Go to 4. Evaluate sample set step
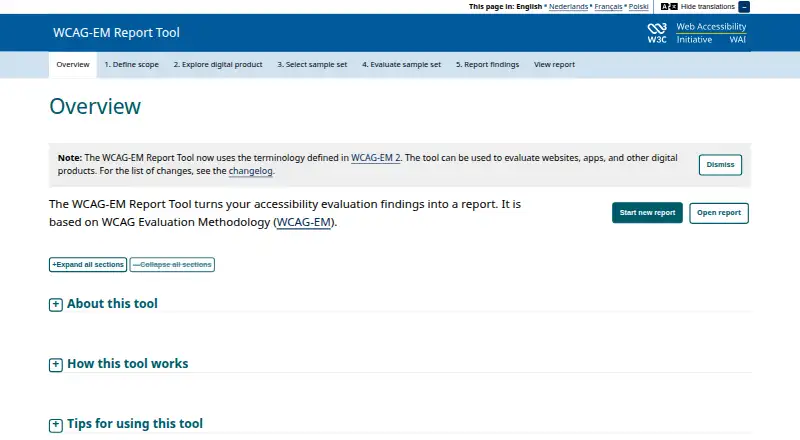Image resolution: width=800 pixels, height=440 pixels. click(402, 65)
